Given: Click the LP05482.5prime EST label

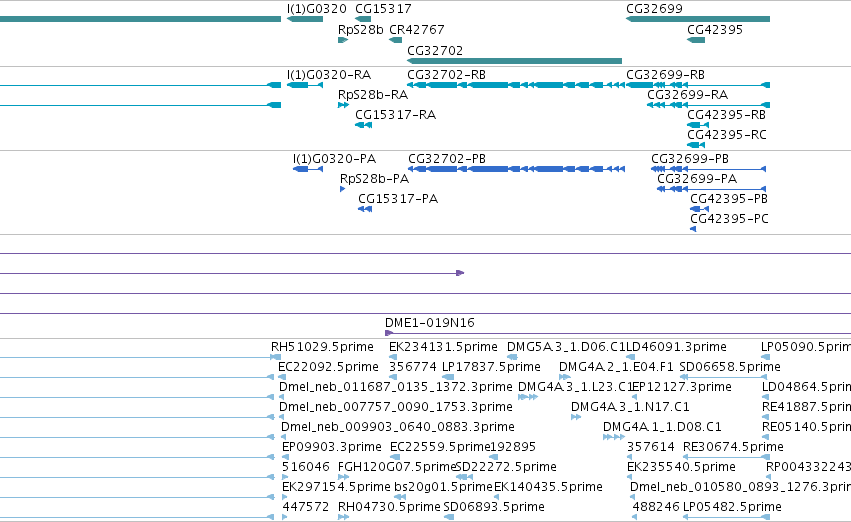Looking at the screenshot, I should [732, 507].
